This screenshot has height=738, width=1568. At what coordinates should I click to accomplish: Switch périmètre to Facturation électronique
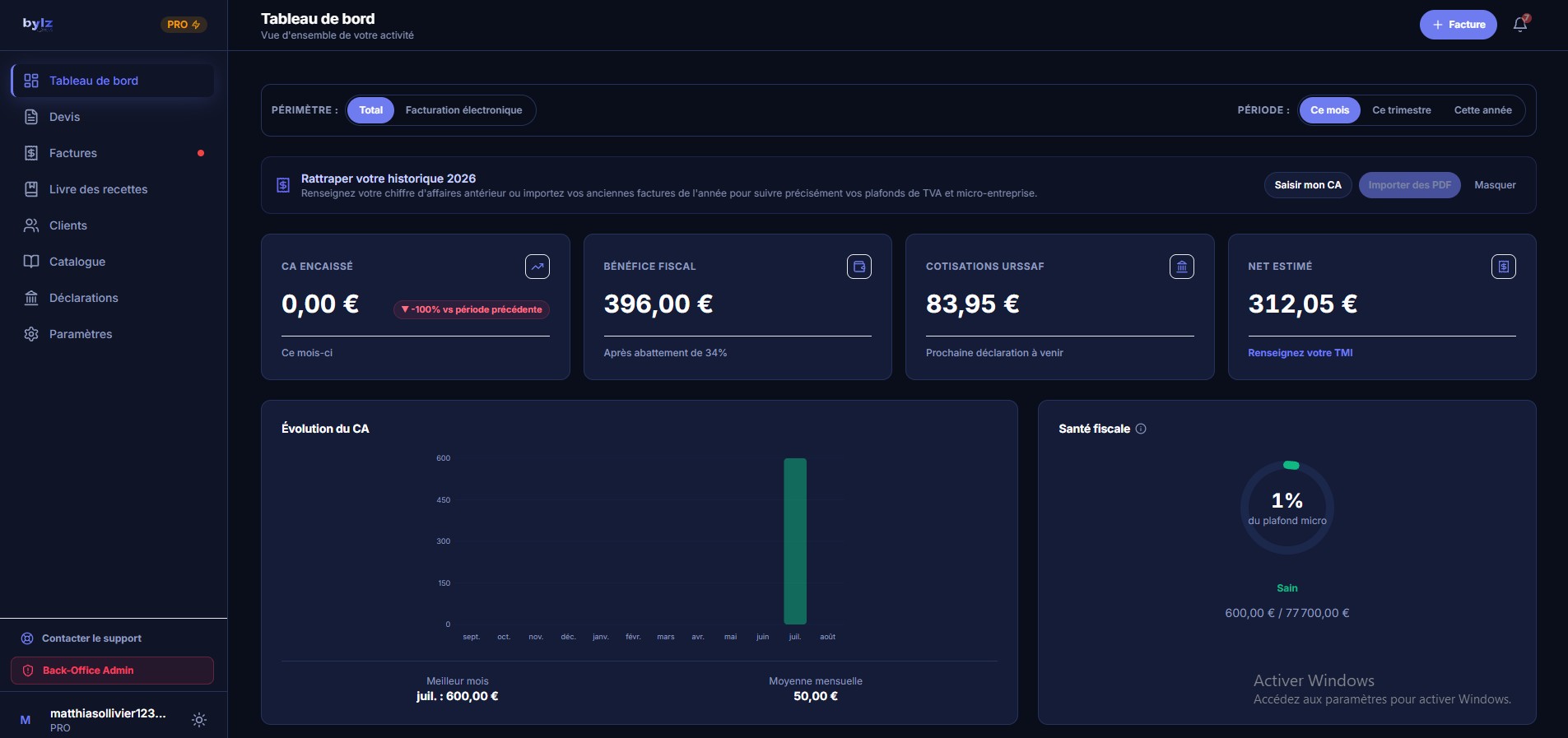point(463,110)
